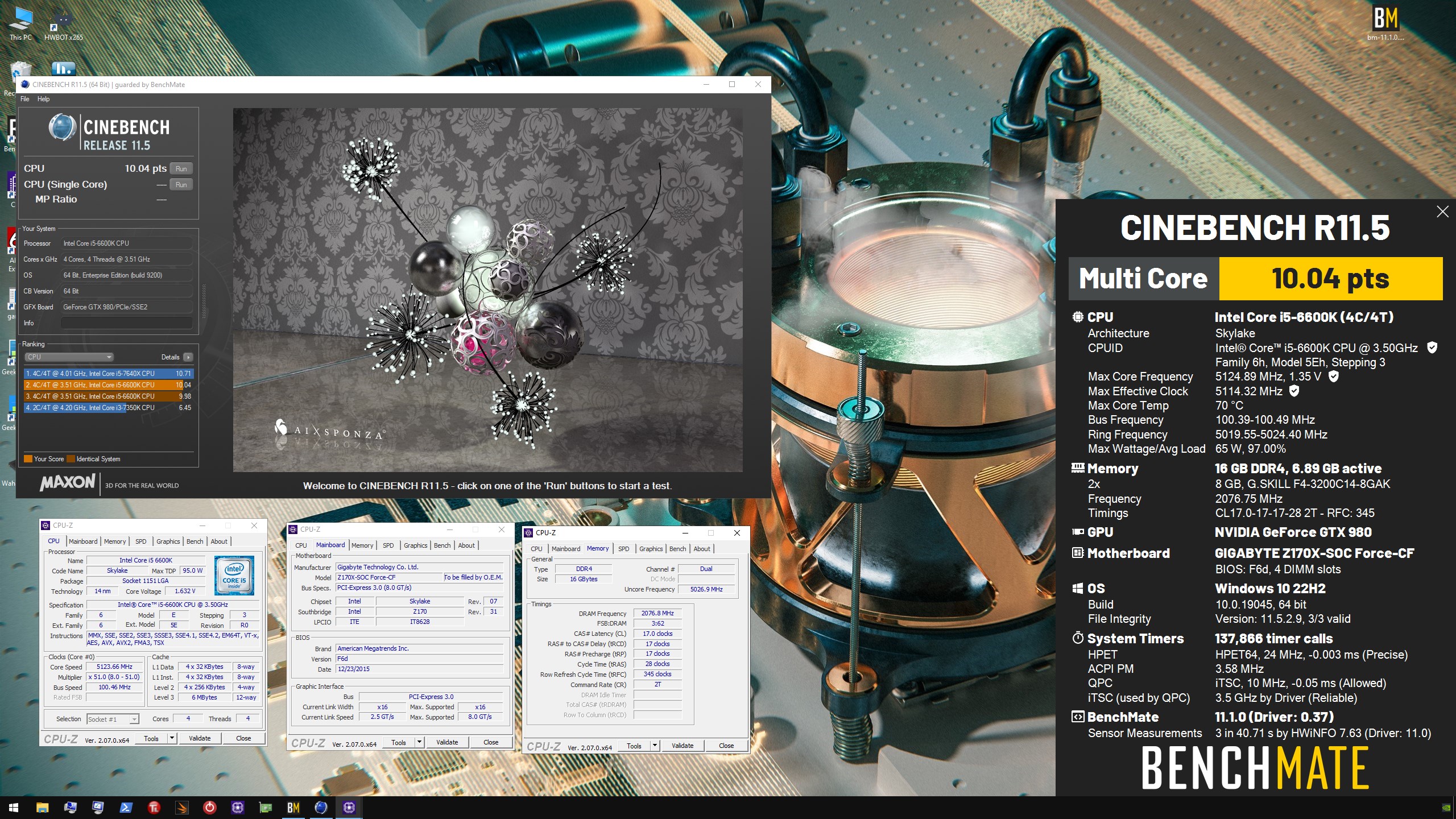Click the Uncore Frequency 5026.9 MHz value
Viewport: 1456px width, 819px height.
[706, 589]
